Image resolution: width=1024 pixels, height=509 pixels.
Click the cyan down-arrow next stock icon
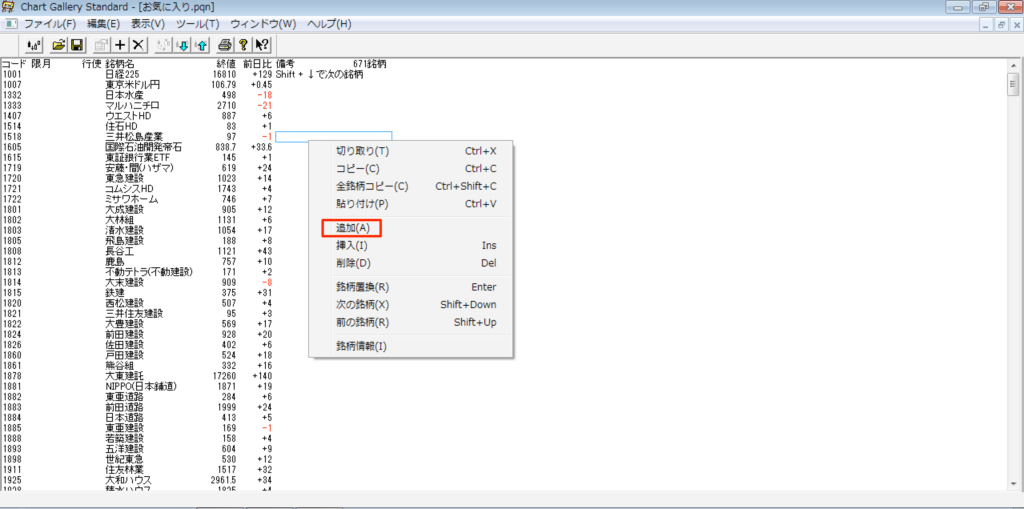pos(182,45)
